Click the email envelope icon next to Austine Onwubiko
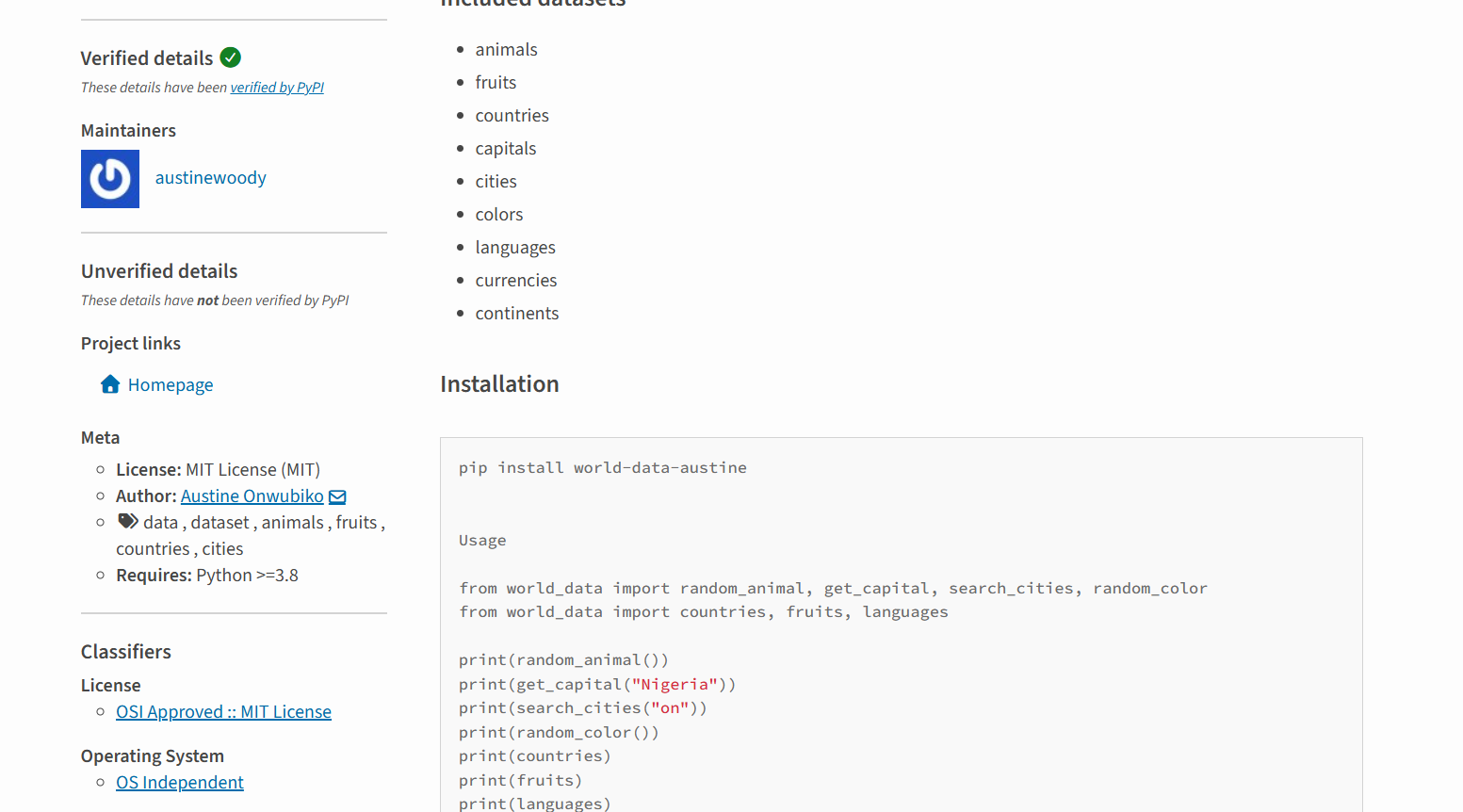 [x=338, y=495]
